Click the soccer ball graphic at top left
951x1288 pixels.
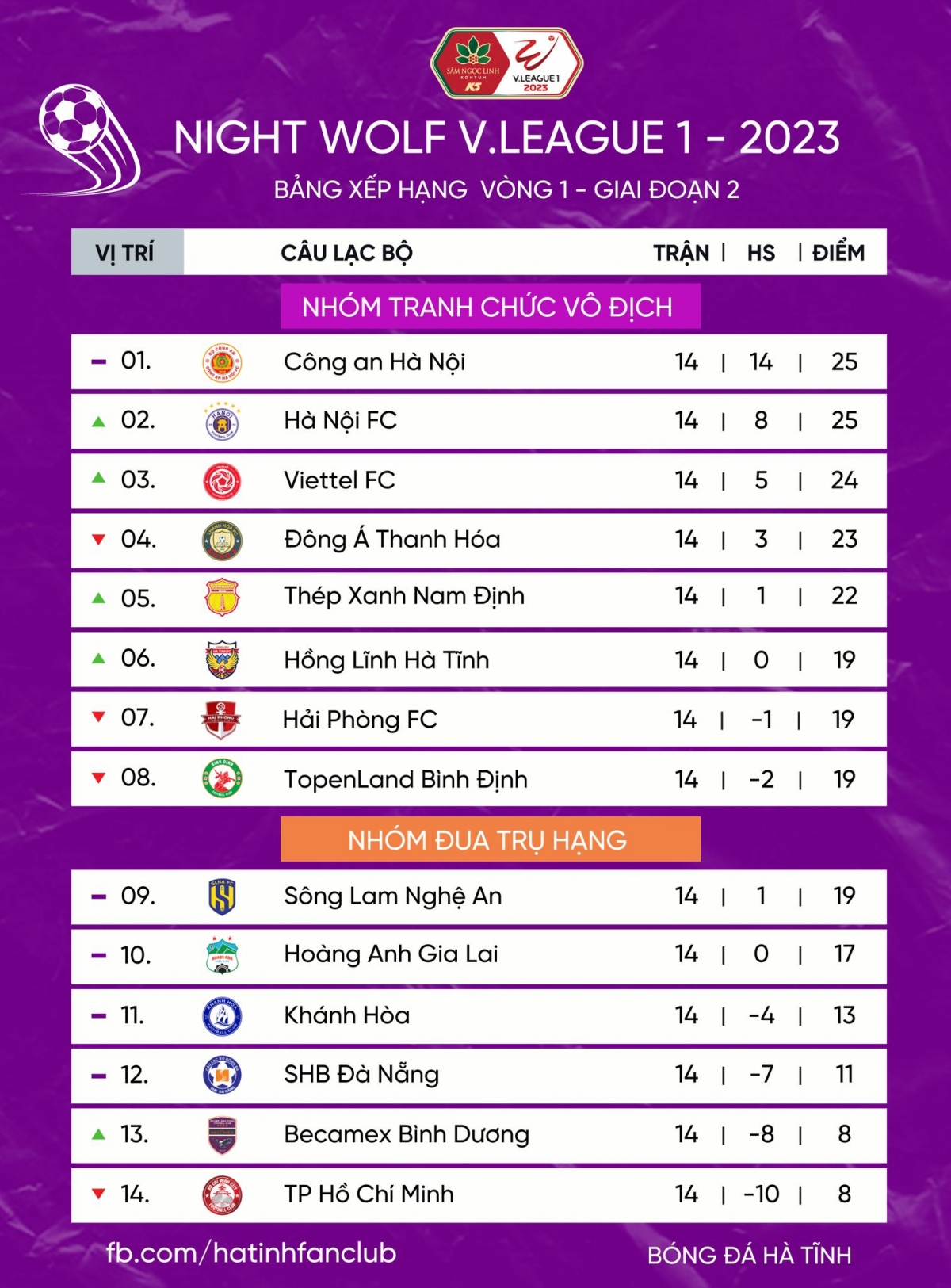(83, 136)
